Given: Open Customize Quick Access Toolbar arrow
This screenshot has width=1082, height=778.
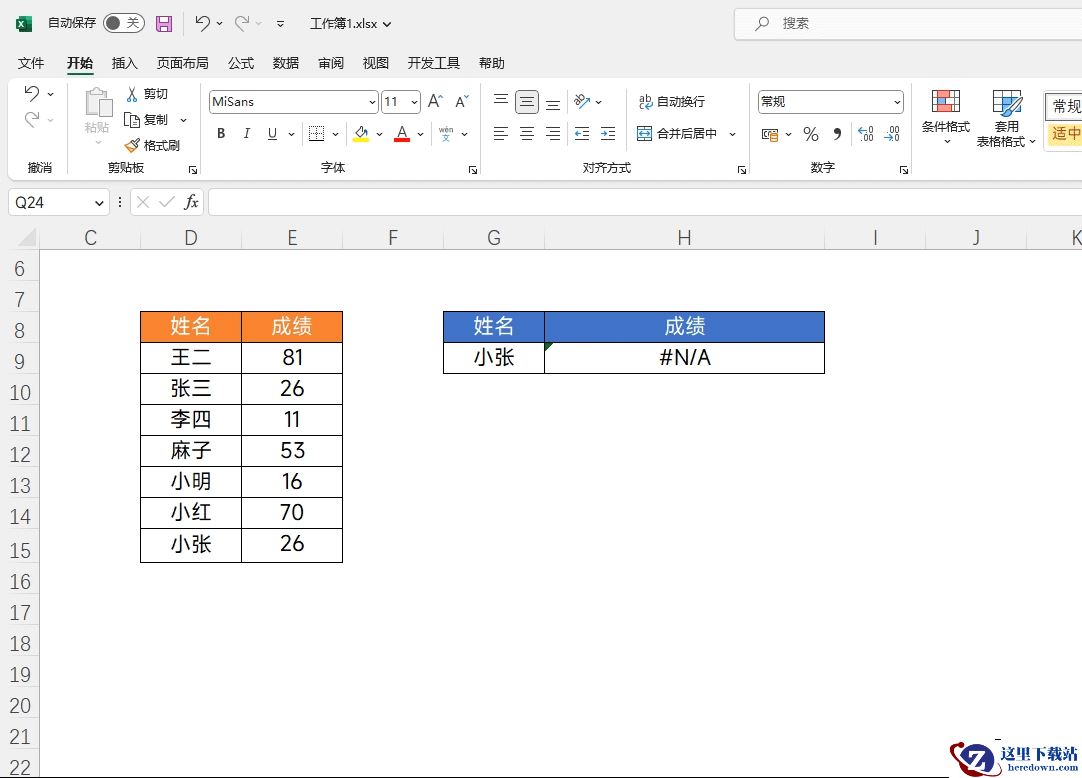Looking at the screenshot, I should 280,23.
